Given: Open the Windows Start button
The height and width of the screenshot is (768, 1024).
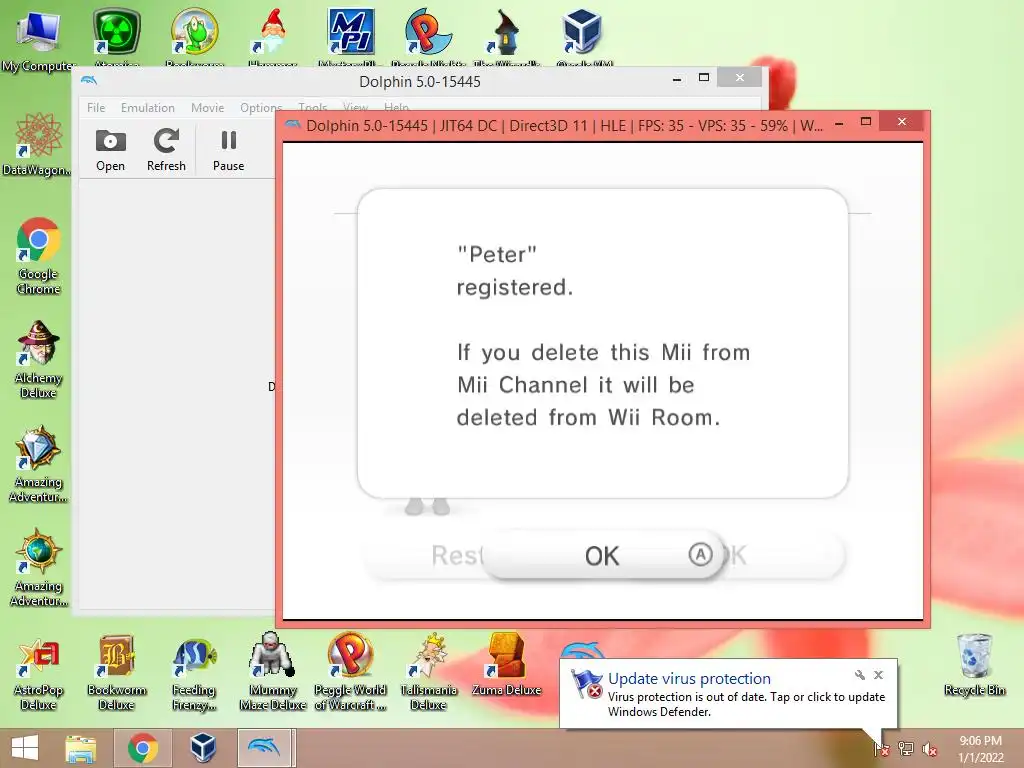Looking at the screenshot, I should pos(25,748).
